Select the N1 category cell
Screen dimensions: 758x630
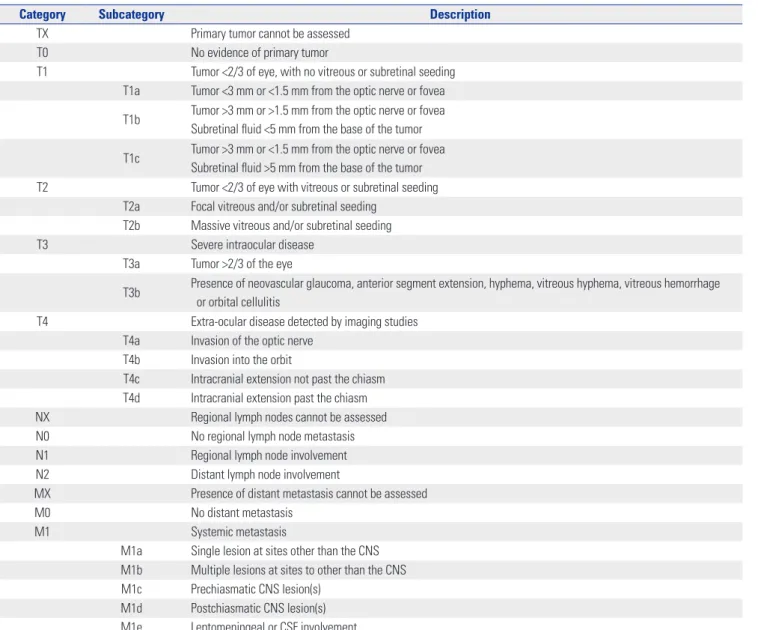coord(42,455)
